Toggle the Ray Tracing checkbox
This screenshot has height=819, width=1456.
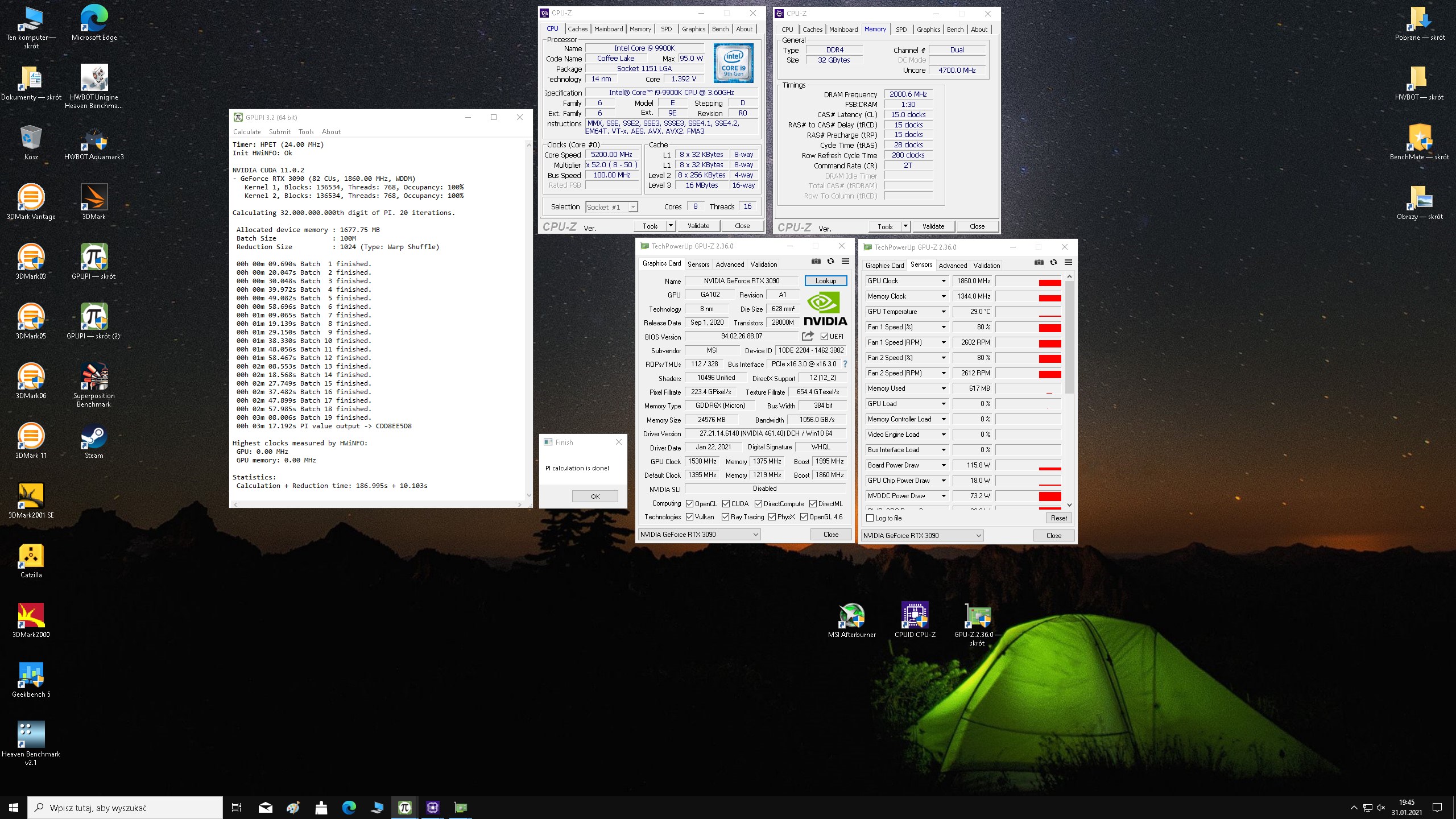tap(725, 516)
